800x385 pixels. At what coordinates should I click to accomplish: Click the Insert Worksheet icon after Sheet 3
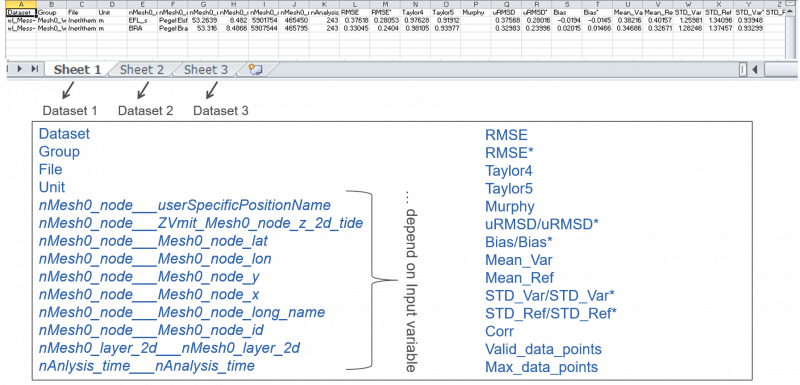pyautogui.click(x=255, y=70)
